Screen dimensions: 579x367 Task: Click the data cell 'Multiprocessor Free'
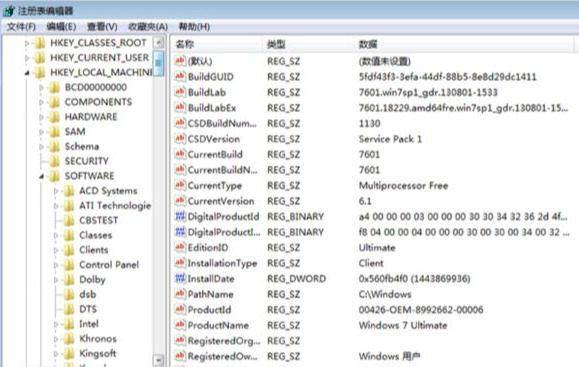point(403,185)
